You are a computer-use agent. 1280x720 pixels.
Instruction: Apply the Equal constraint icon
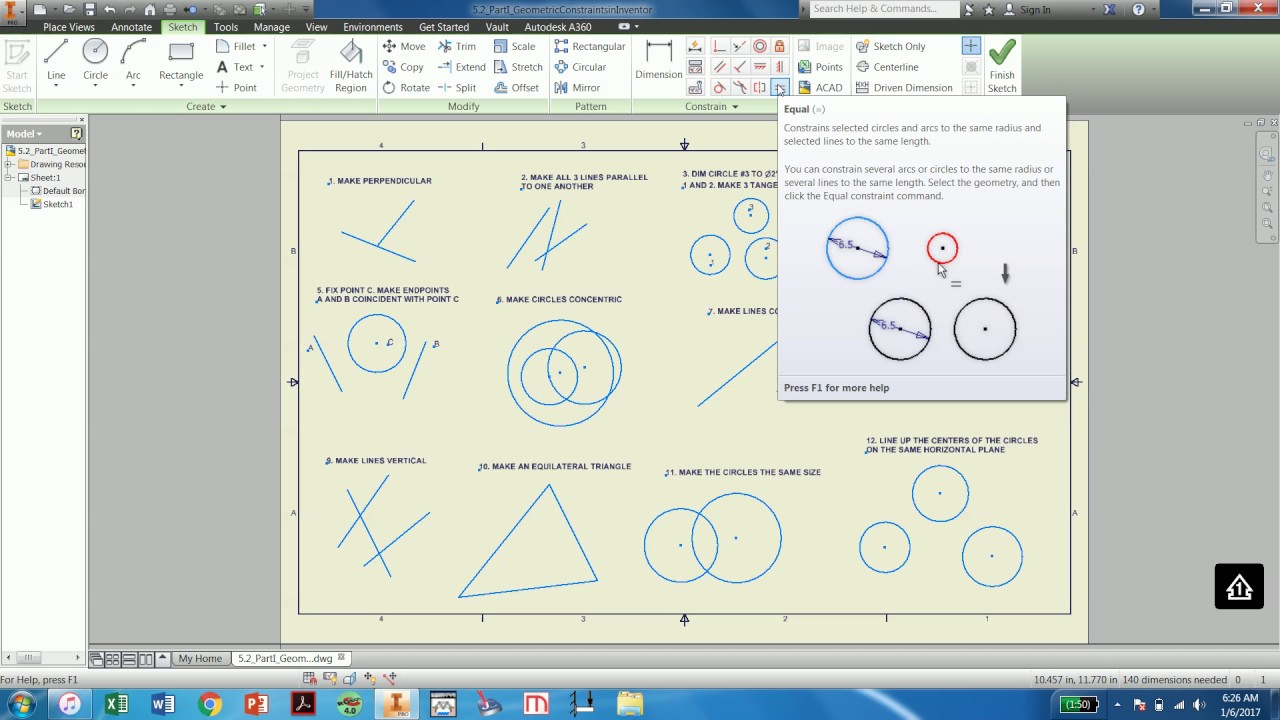tap(779, 87)
